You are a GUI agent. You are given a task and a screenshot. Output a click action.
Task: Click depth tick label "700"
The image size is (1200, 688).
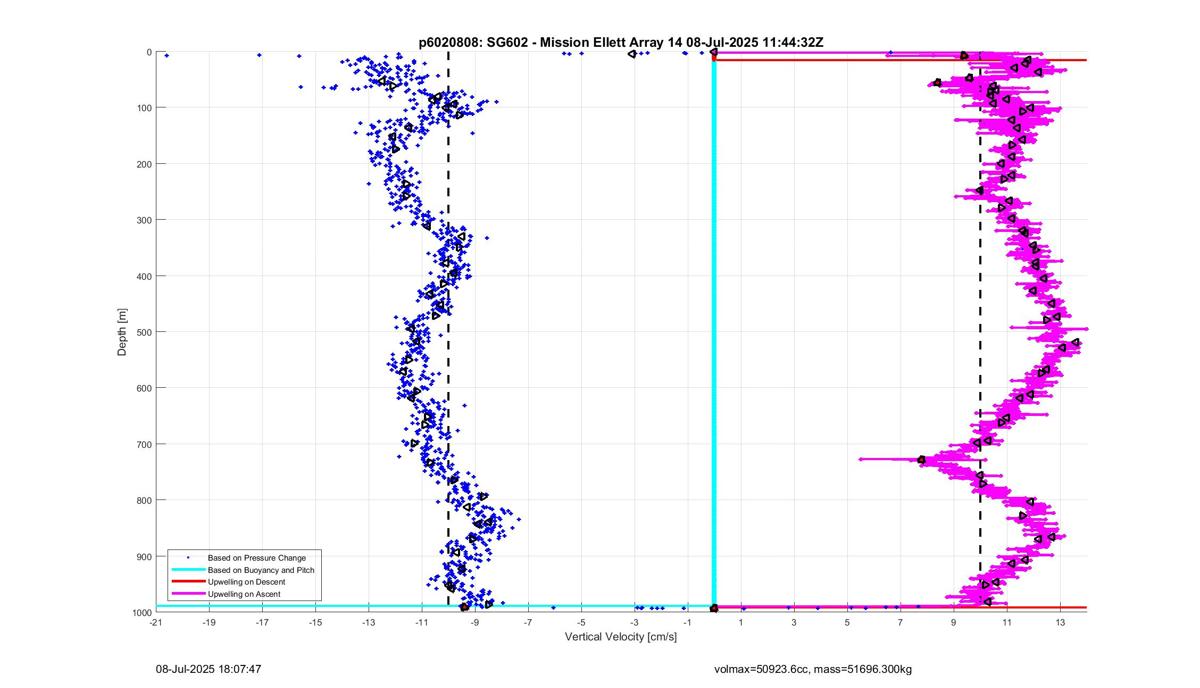coord(143,444)
